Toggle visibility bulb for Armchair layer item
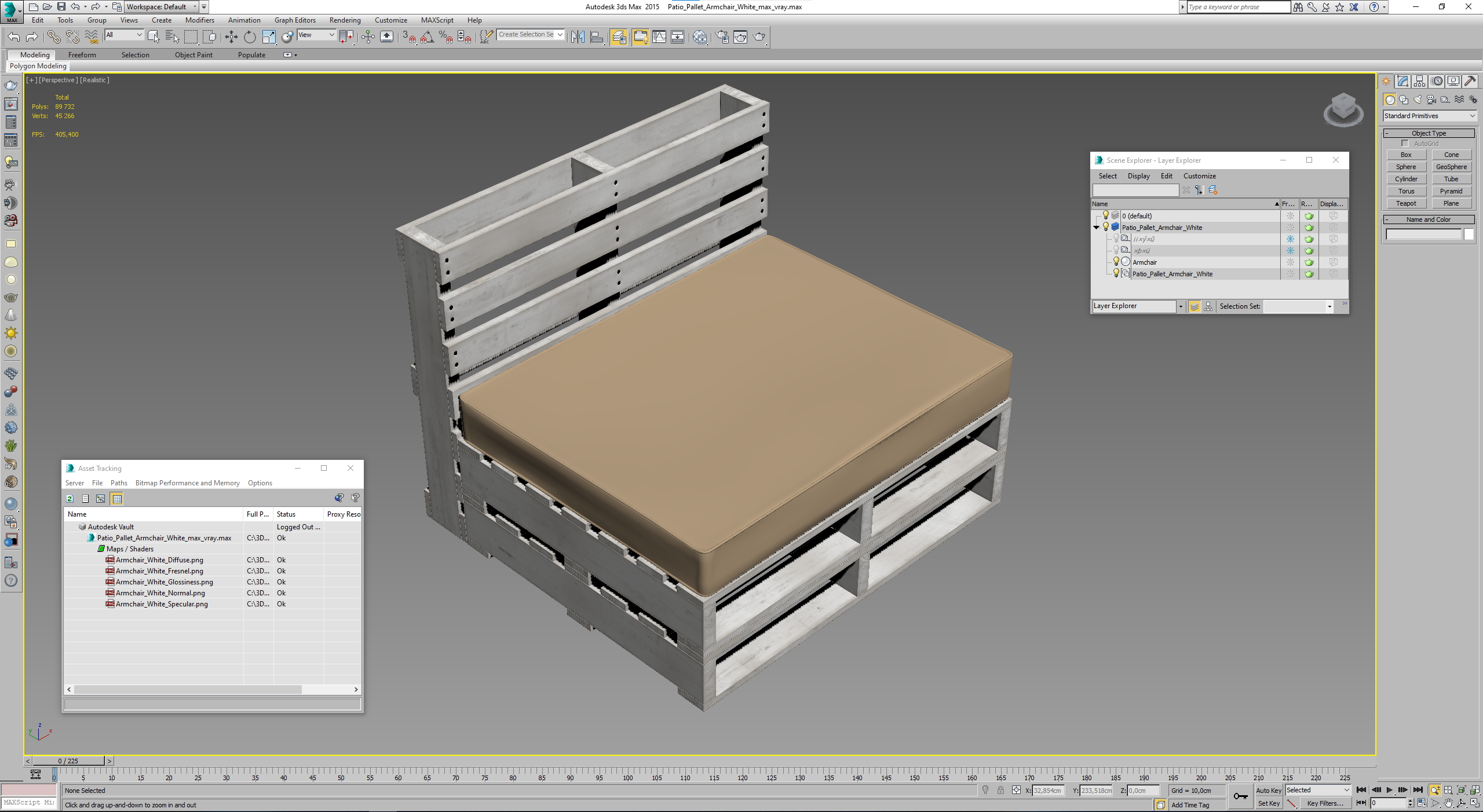Viewport: 1483px width, 812px height. coord(1116,262)
